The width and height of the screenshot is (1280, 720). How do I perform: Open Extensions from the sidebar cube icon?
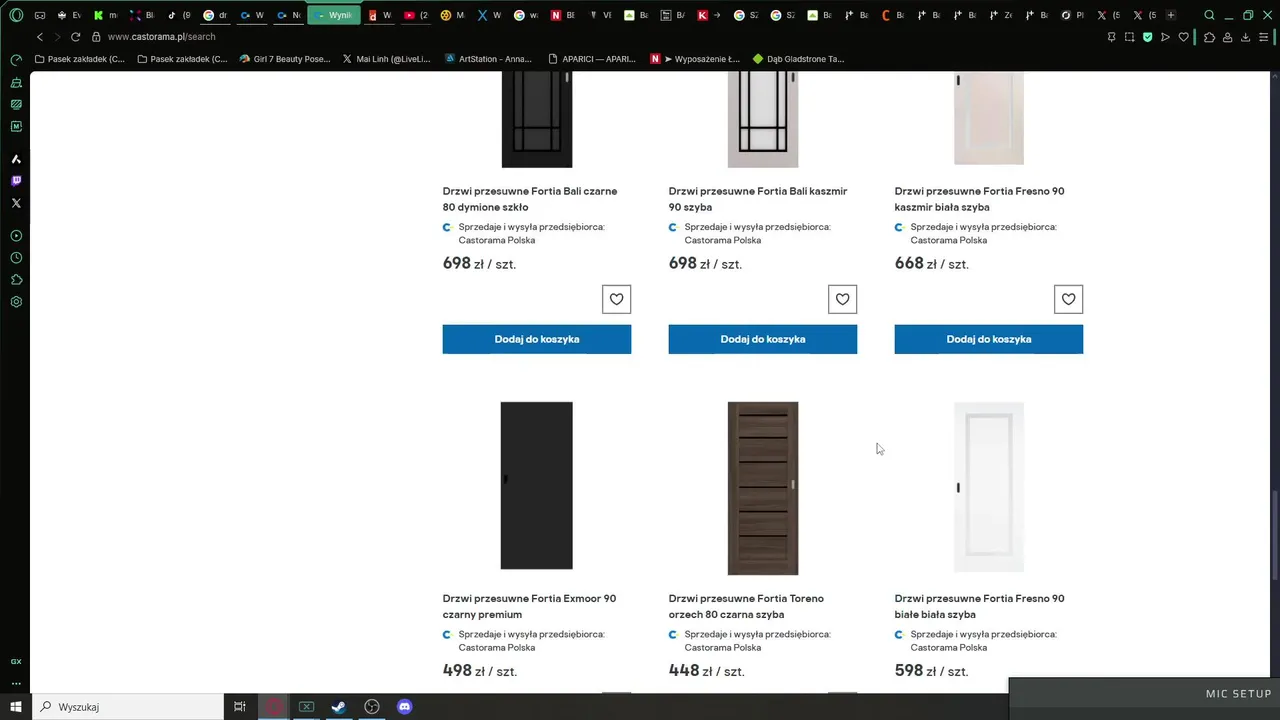tap(16, 280)
